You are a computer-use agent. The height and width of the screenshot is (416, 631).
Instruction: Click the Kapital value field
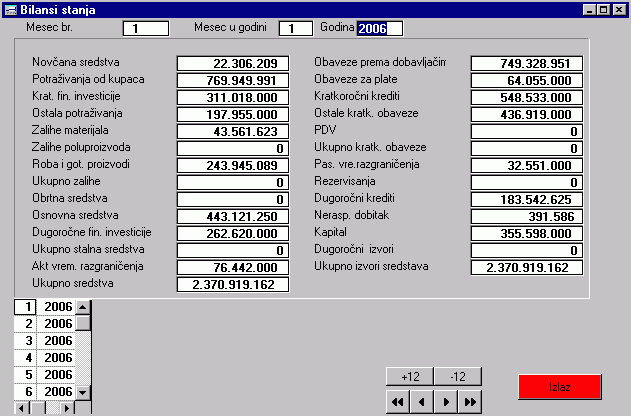pyautogui.click(x=527, y=233)
